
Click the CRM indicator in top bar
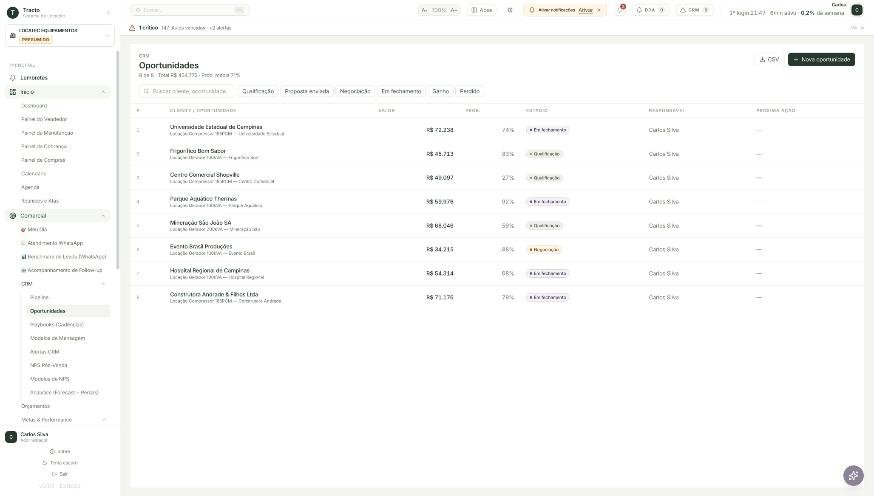pyautogui.click(x=694, y=10)
